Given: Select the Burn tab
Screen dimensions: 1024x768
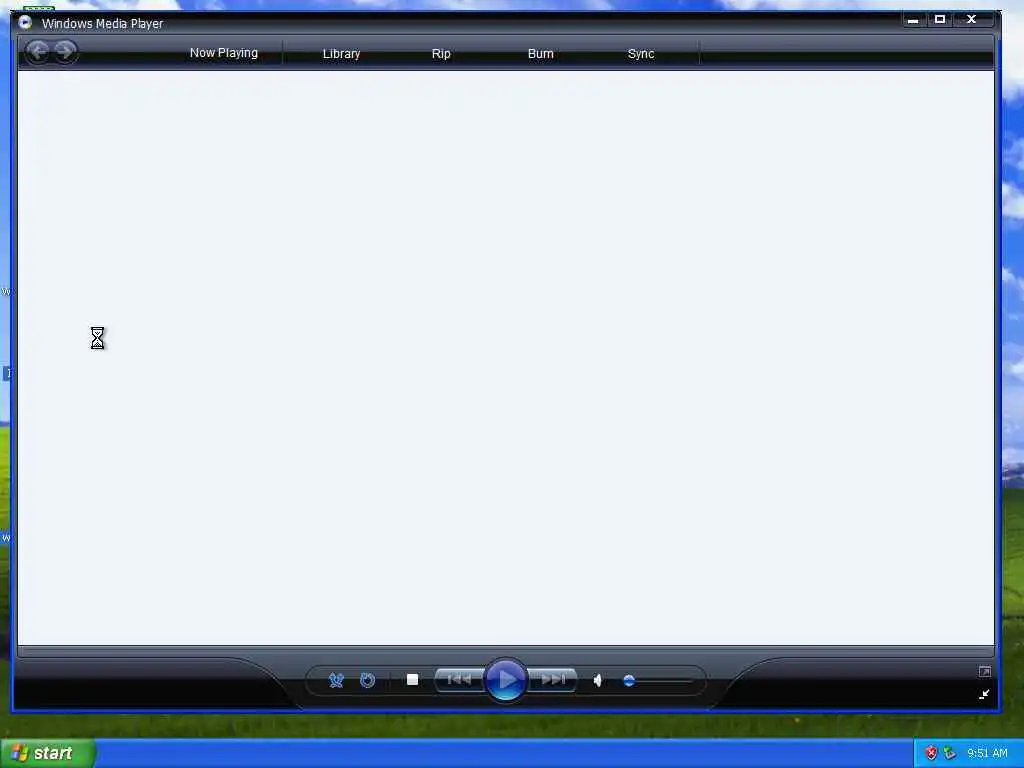Looking at the screenshot, I should pyautogui.click(x=540, y=54).
